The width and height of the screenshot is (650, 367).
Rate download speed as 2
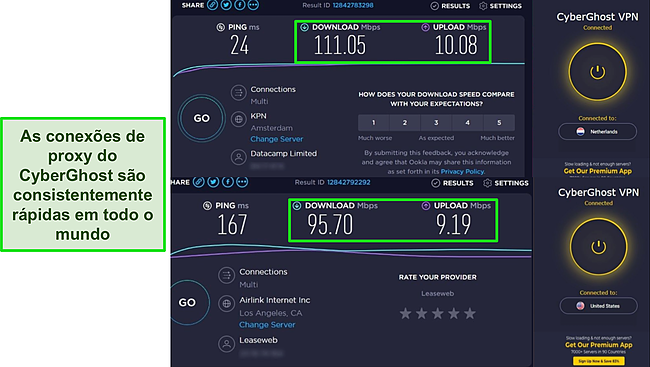[x=405, y=123]
